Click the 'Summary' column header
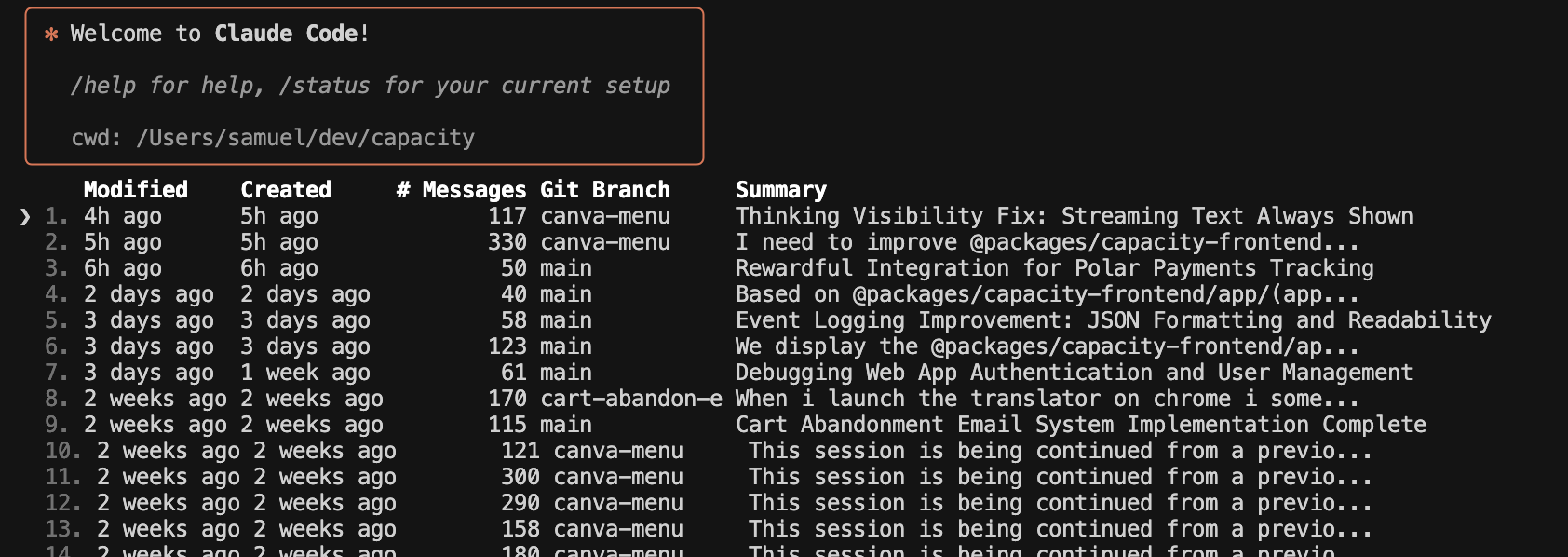 coord(780,190)
